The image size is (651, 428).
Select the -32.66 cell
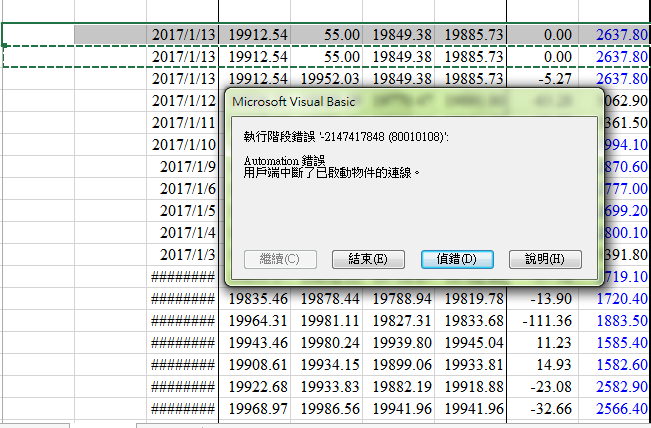(x=542, y=408)
